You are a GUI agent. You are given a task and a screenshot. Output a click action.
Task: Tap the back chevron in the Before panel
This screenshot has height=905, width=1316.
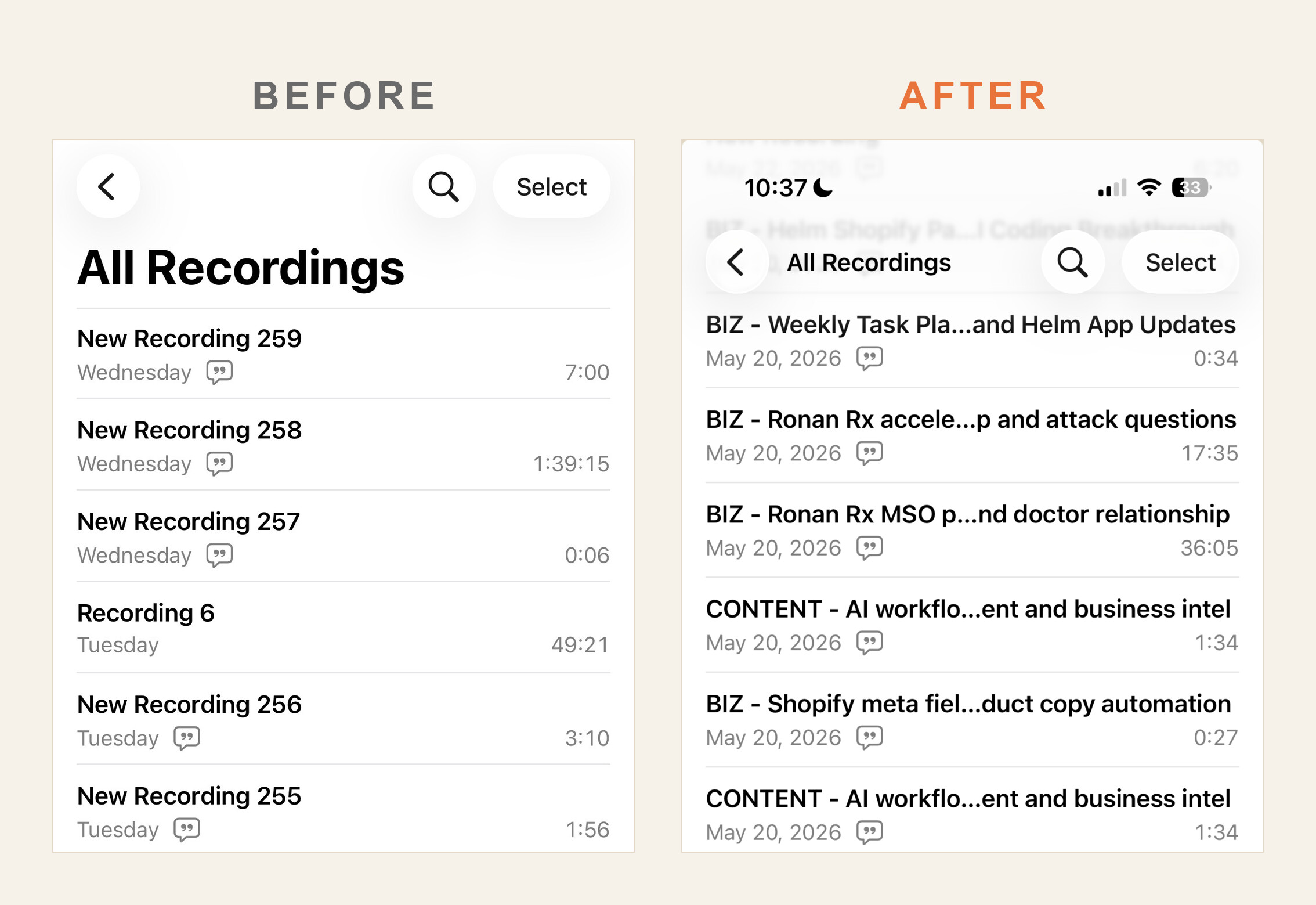[108, 187]
